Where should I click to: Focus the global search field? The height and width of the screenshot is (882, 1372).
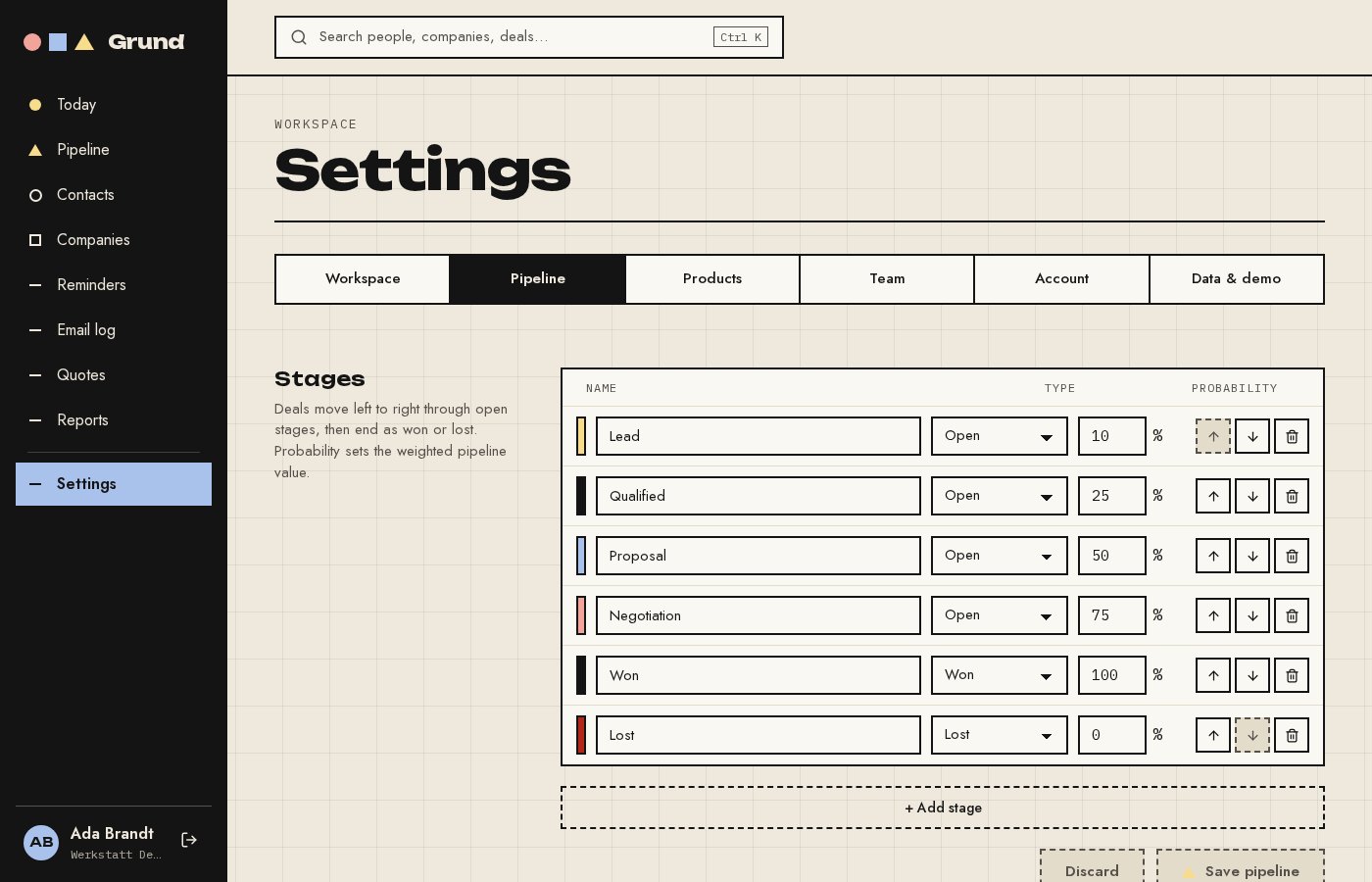coord(529,37)
